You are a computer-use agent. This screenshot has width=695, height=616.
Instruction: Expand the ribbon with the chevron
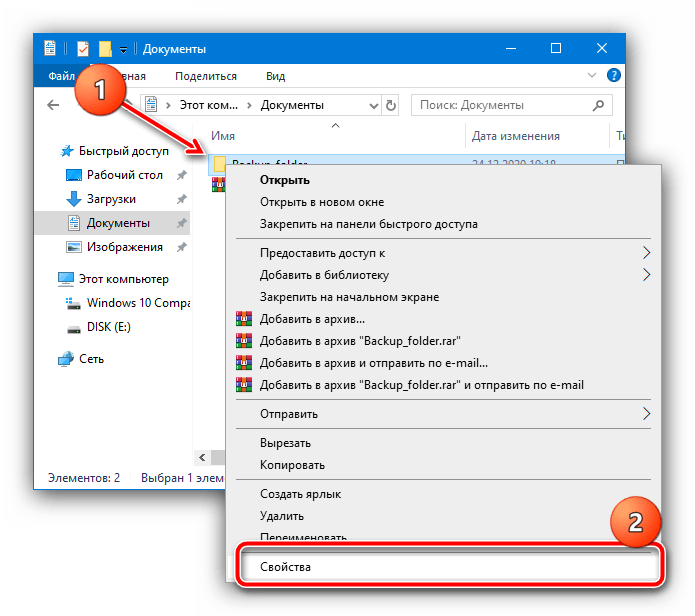click(592, 75)
